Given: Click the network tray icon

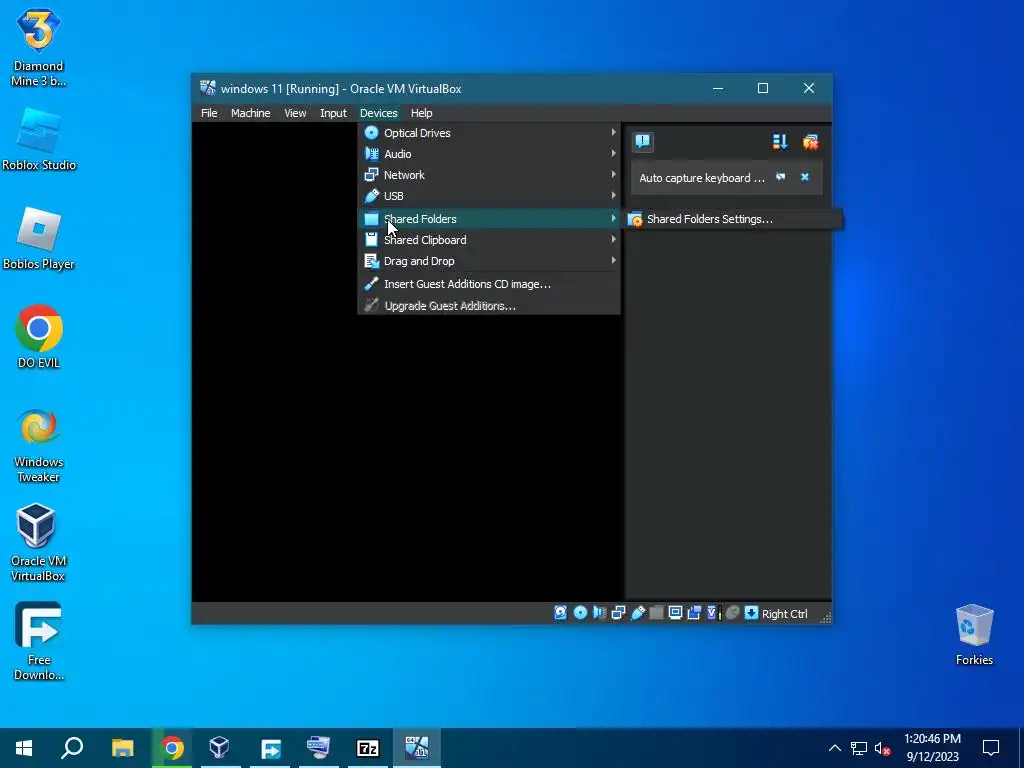Looking at the screenshot, I should coord(859,748).
